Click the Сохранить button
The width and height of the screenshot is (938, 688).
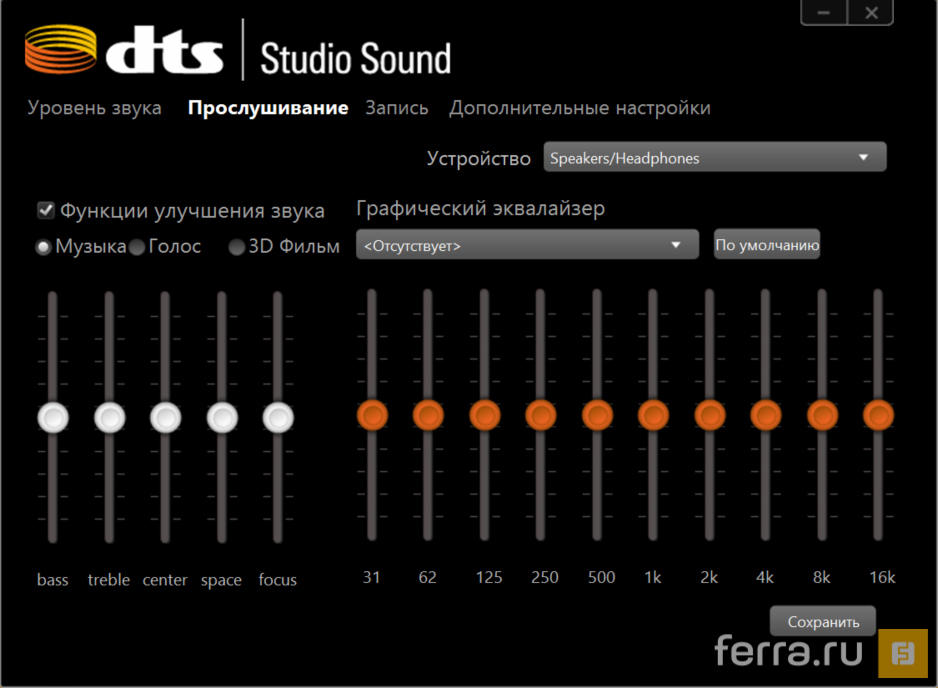823,622
